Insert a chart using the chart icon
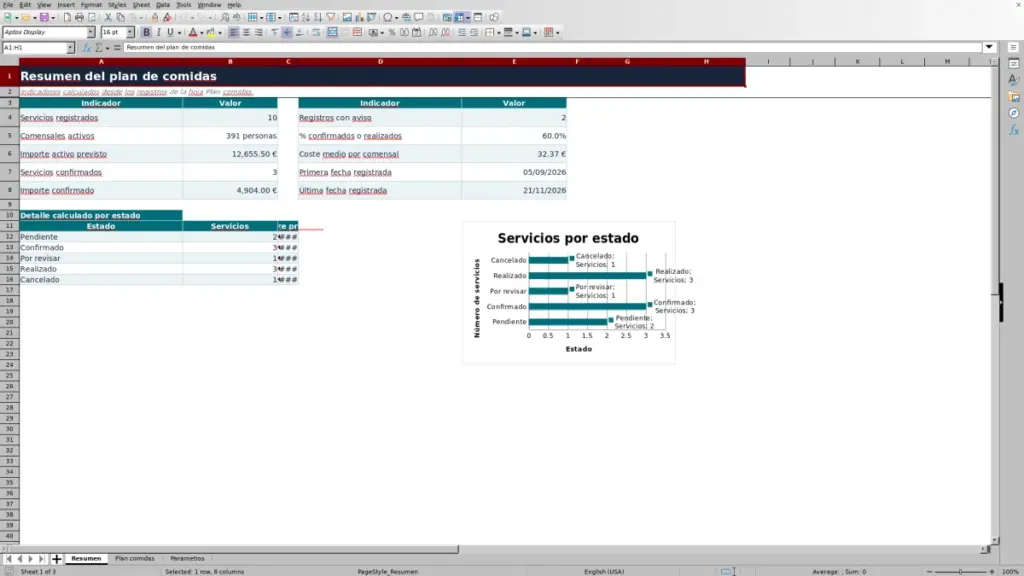 359,18
